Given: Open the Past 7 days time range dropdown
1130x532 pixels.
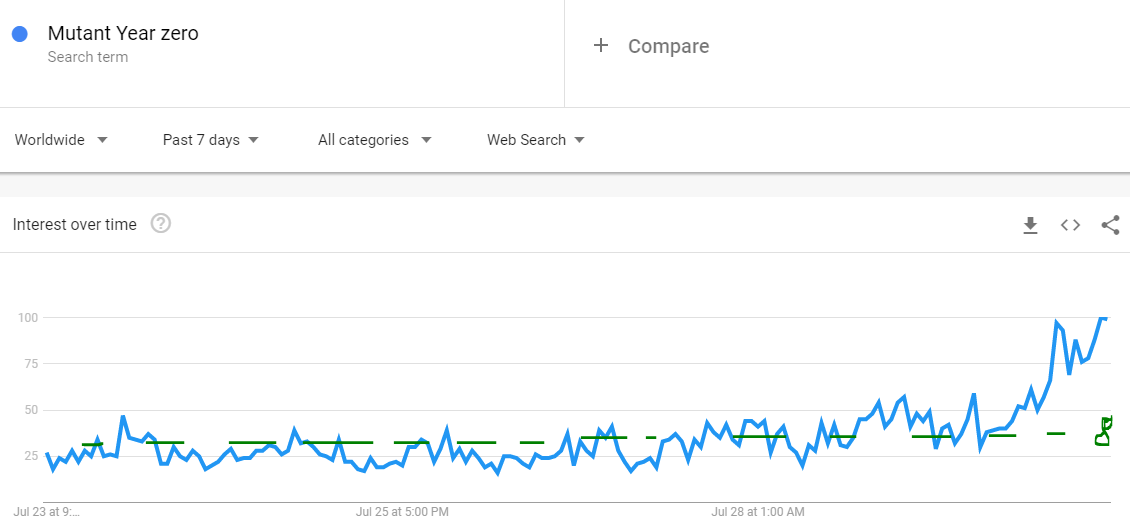Looking at the screenshot, I should coord(210,140).
